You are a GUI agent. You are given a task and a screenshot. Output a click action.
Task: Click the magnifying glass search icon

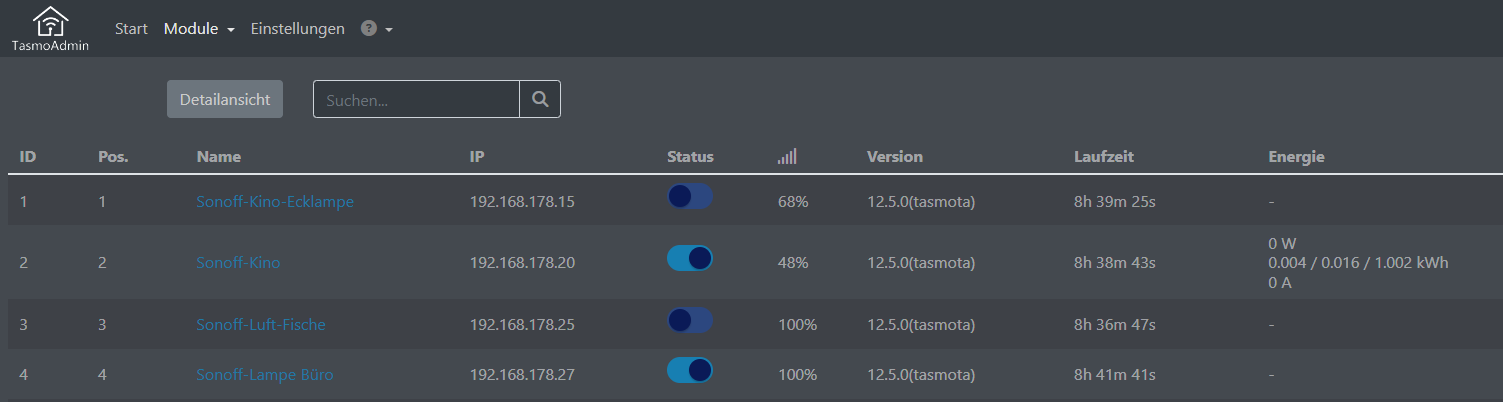(x=540, y=99)
